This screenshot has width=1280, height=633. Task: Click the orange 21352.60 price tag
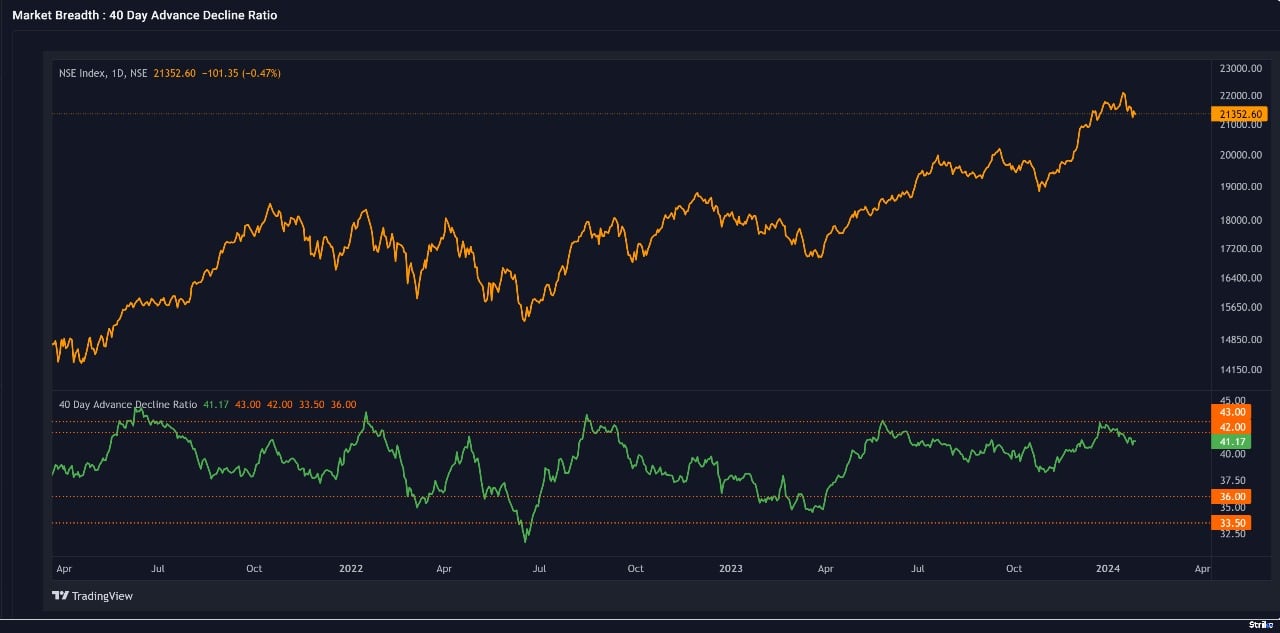pos(1231,114)
